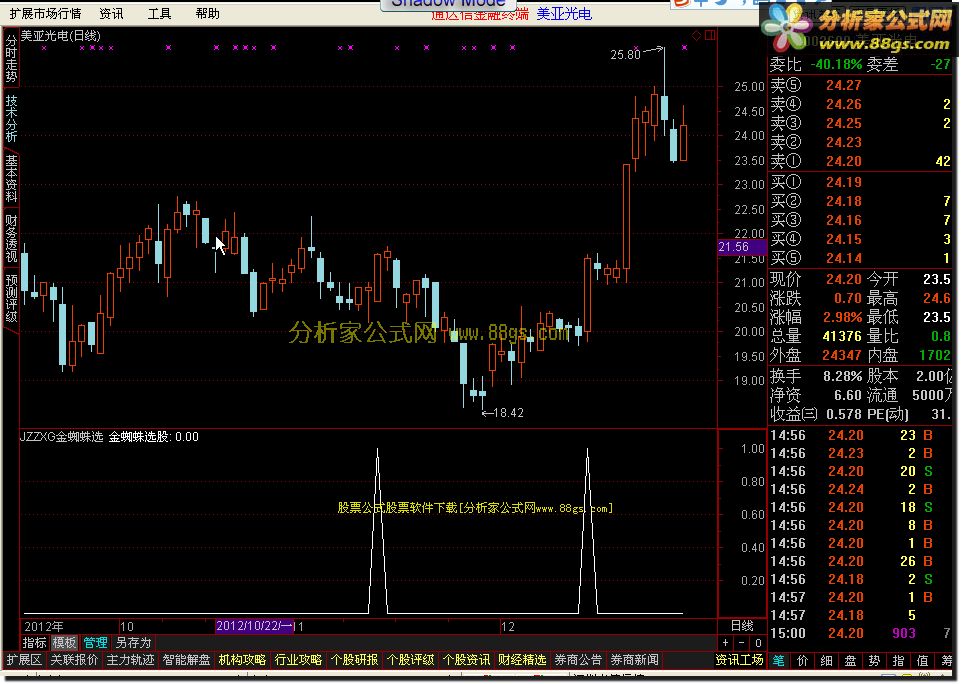Click the 25.80 high price label

click(x=625, y=55)
